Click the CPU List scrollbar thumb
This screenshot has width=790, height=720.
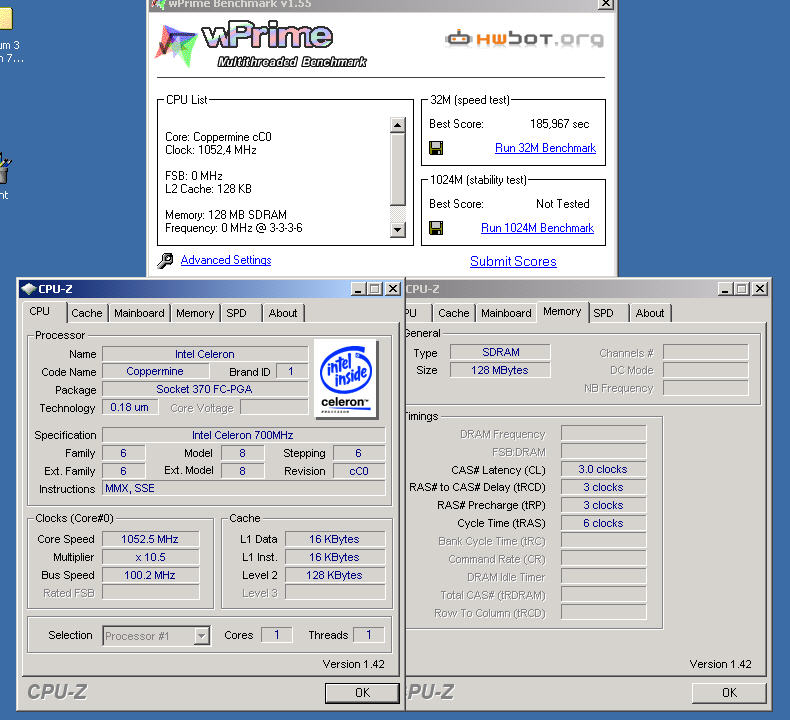click(398, 169)
